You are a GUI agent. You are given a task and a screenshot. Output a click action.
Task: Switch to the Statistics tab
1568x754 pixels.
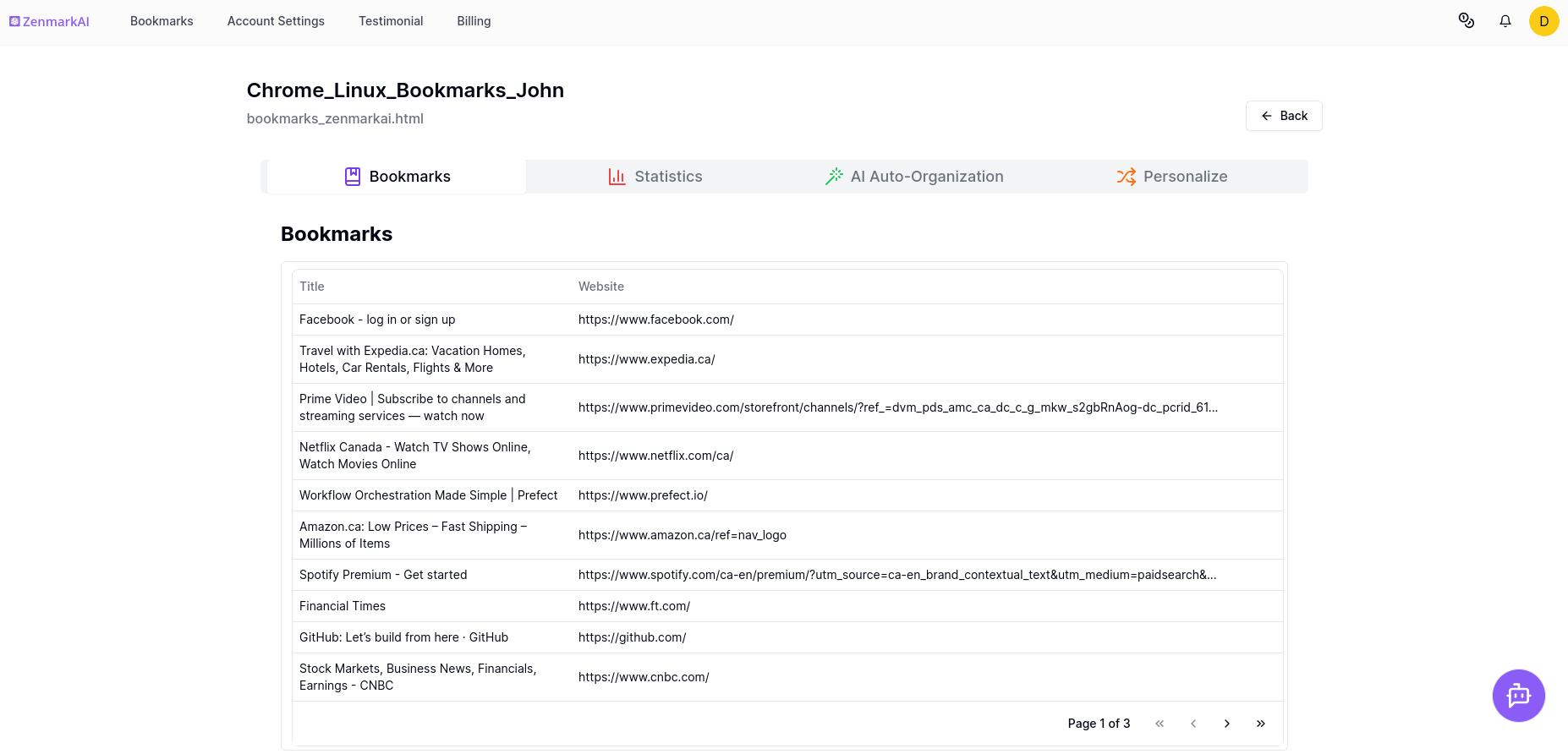(655, 177)
